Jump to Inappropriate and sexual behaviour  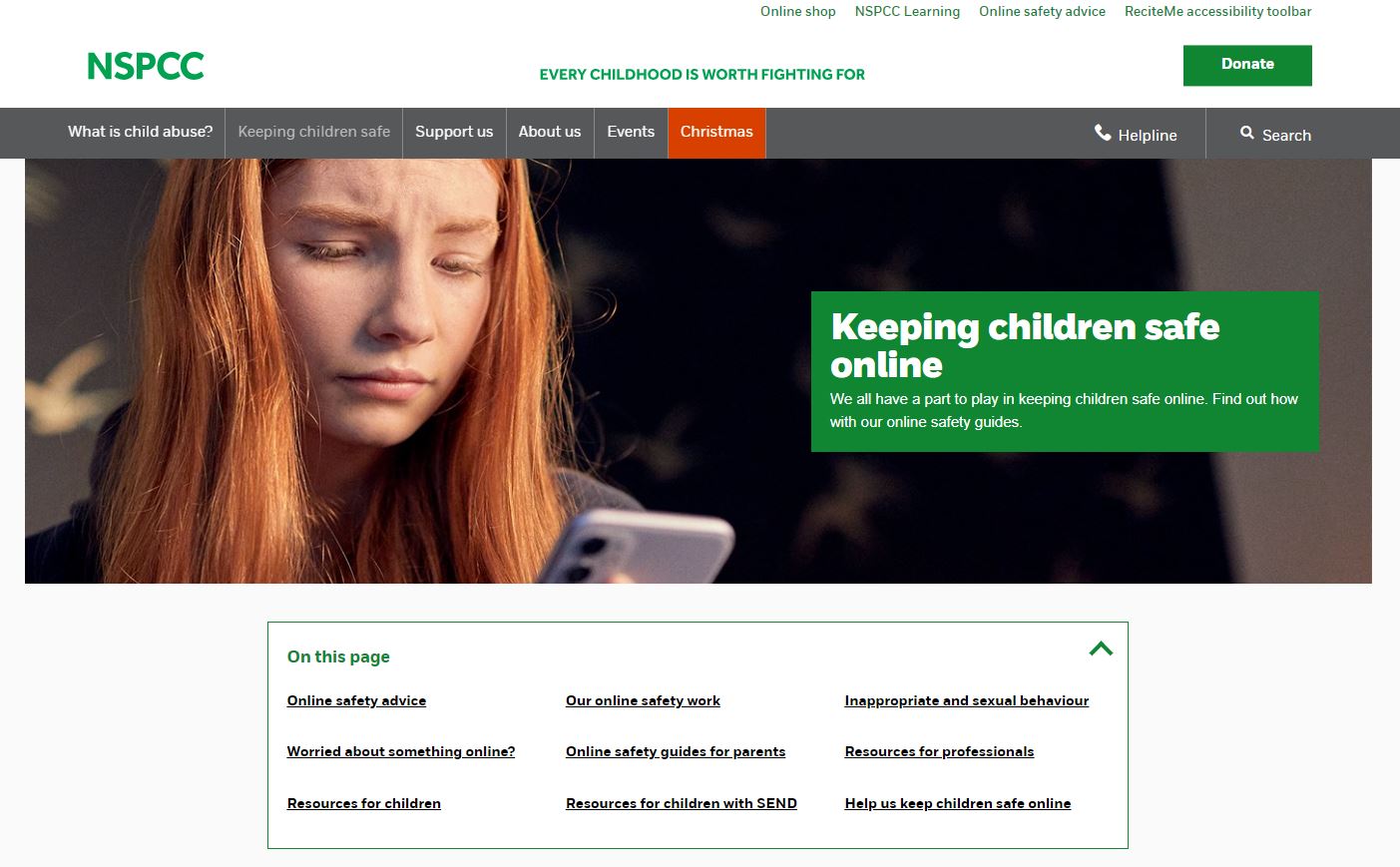pos(967,700)
